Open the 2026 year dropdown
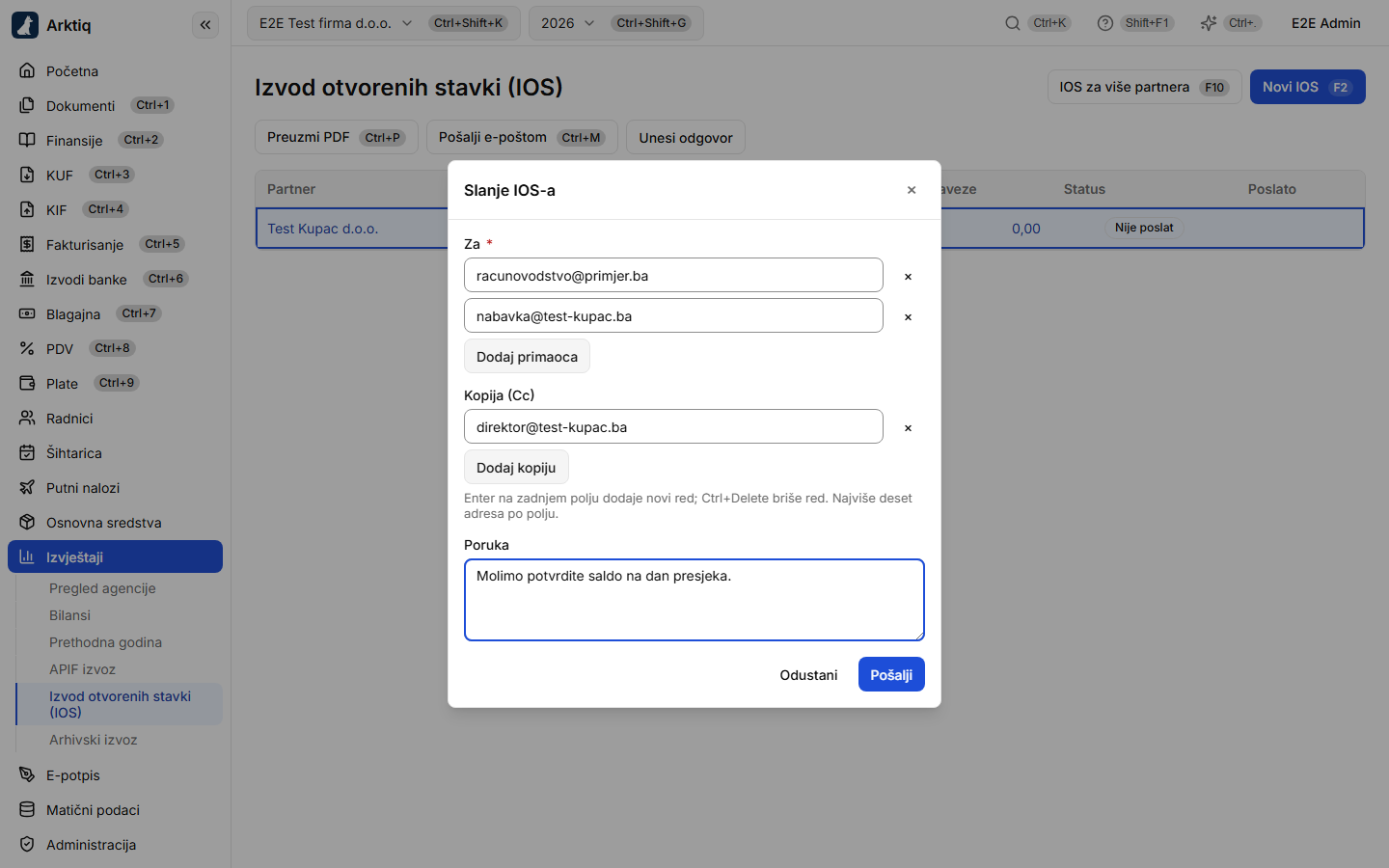This screenshot has height=868, width=1389. 615,23
